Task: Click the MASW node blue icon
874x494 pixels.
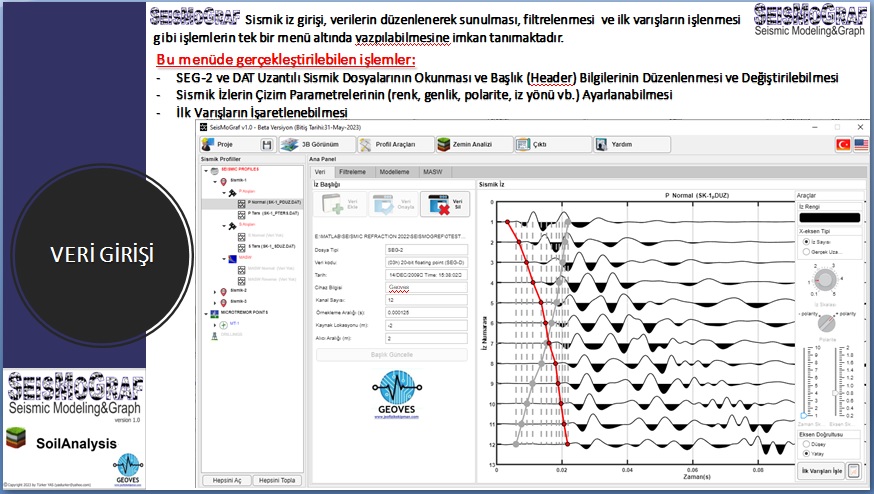Action: pos(232,259)
